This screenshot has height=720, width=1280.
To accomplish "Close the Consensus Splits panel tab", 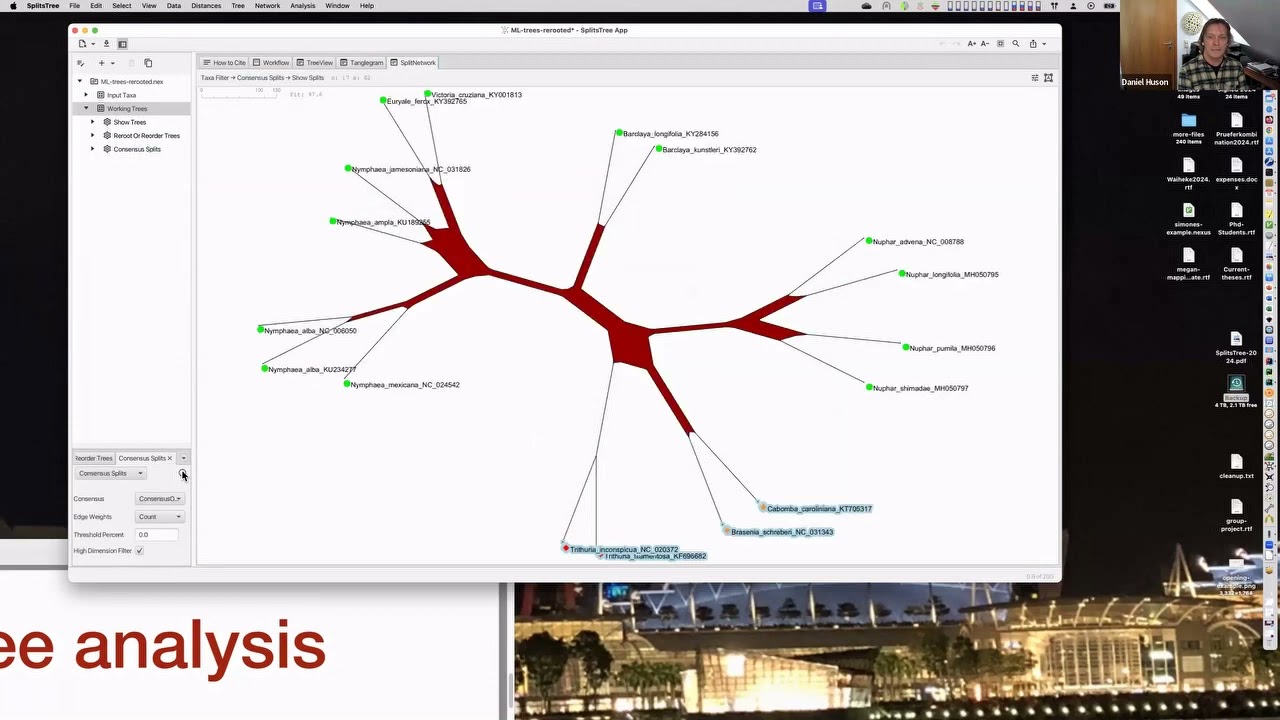I will 169,458.
